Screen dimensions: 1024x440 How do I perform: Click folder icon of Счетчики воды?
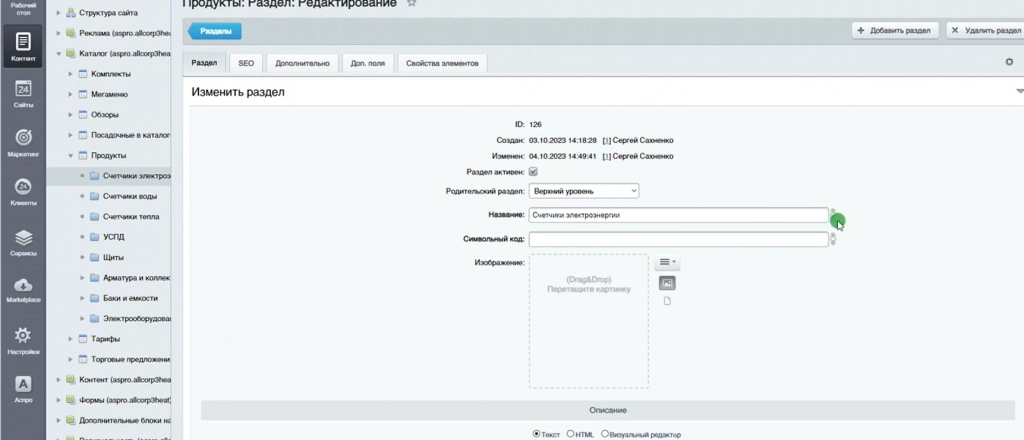[x=94, y=196]
